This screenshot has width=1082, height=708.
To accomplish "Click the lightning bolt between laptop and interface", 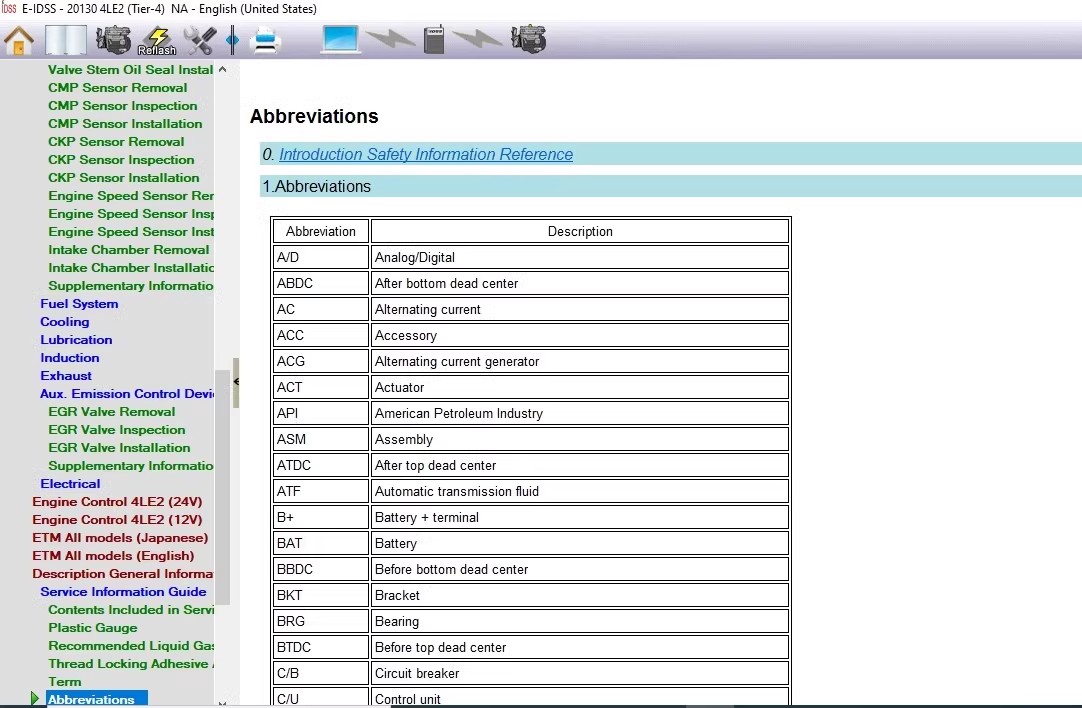I will coord(390,39).
